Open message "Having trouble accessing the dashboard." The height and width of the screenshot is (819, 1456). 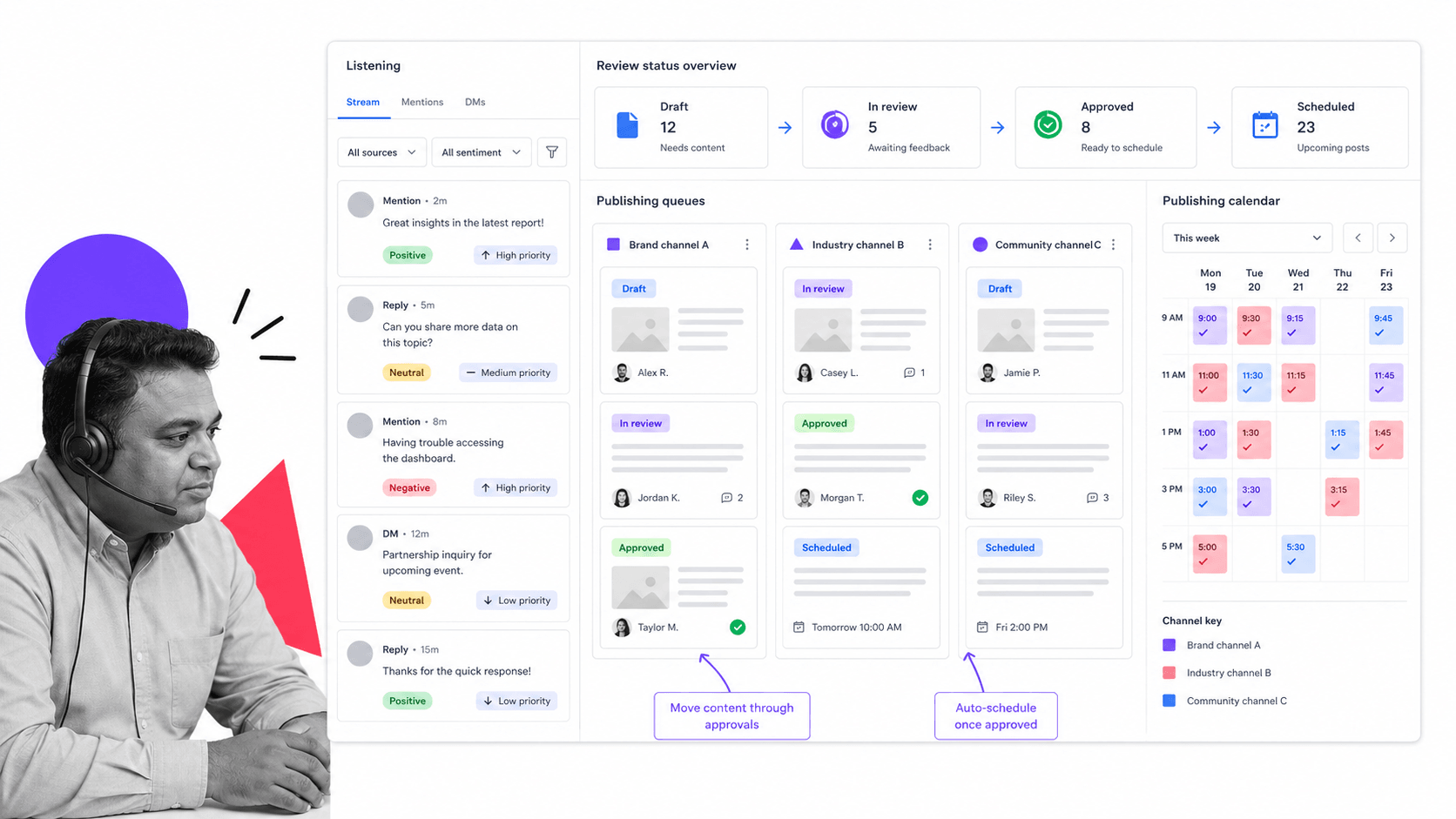click(x=453, y=454)
